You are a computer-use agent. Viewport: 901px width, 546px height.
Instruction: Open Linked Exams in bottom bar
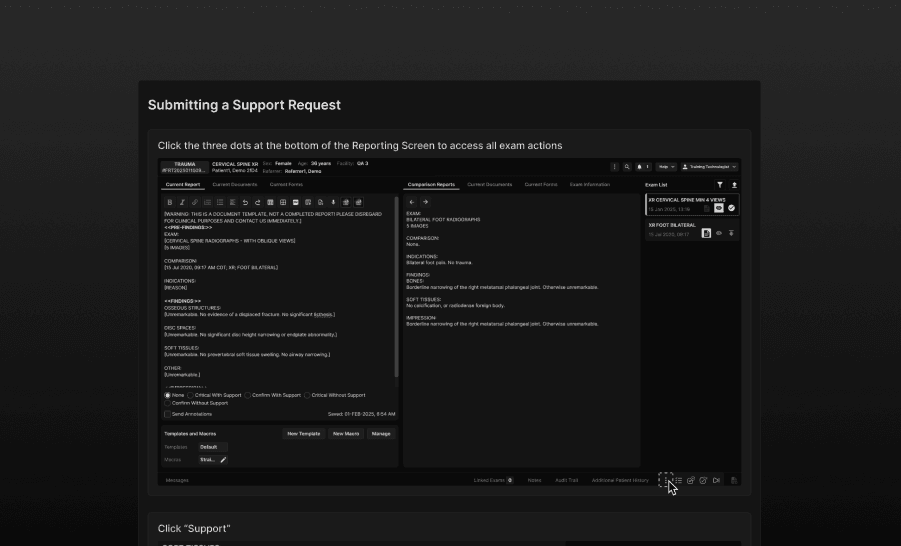coord(493,480)
